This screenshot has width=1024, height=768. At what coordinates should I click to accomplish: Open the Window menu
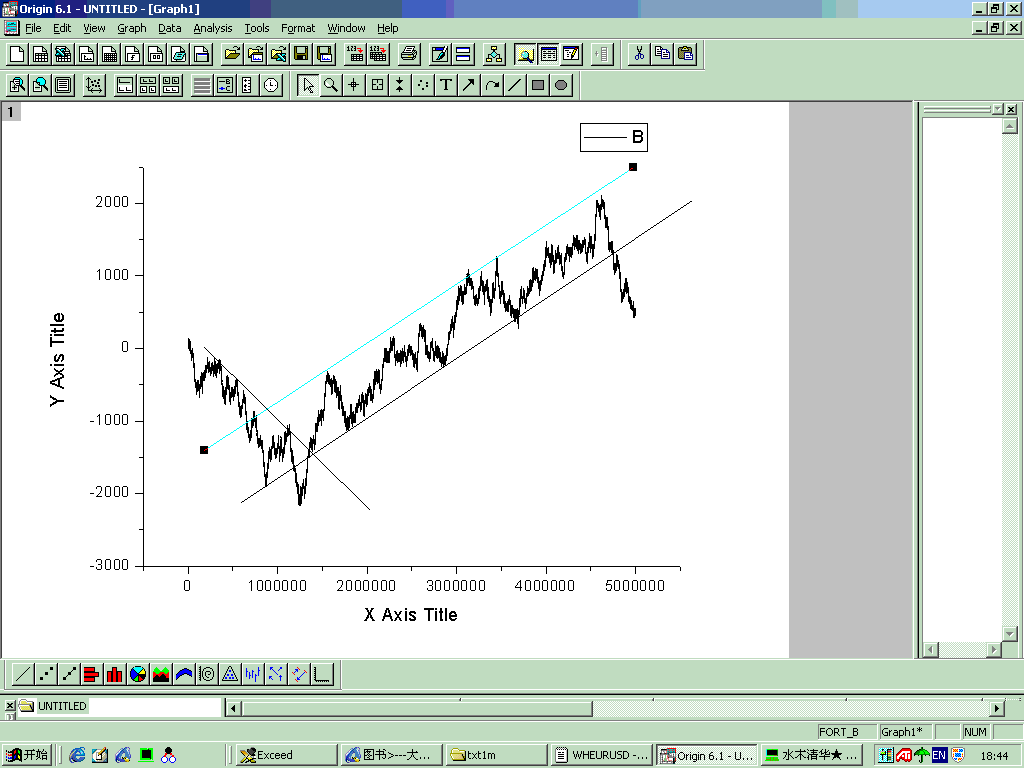tap(346, 28)
